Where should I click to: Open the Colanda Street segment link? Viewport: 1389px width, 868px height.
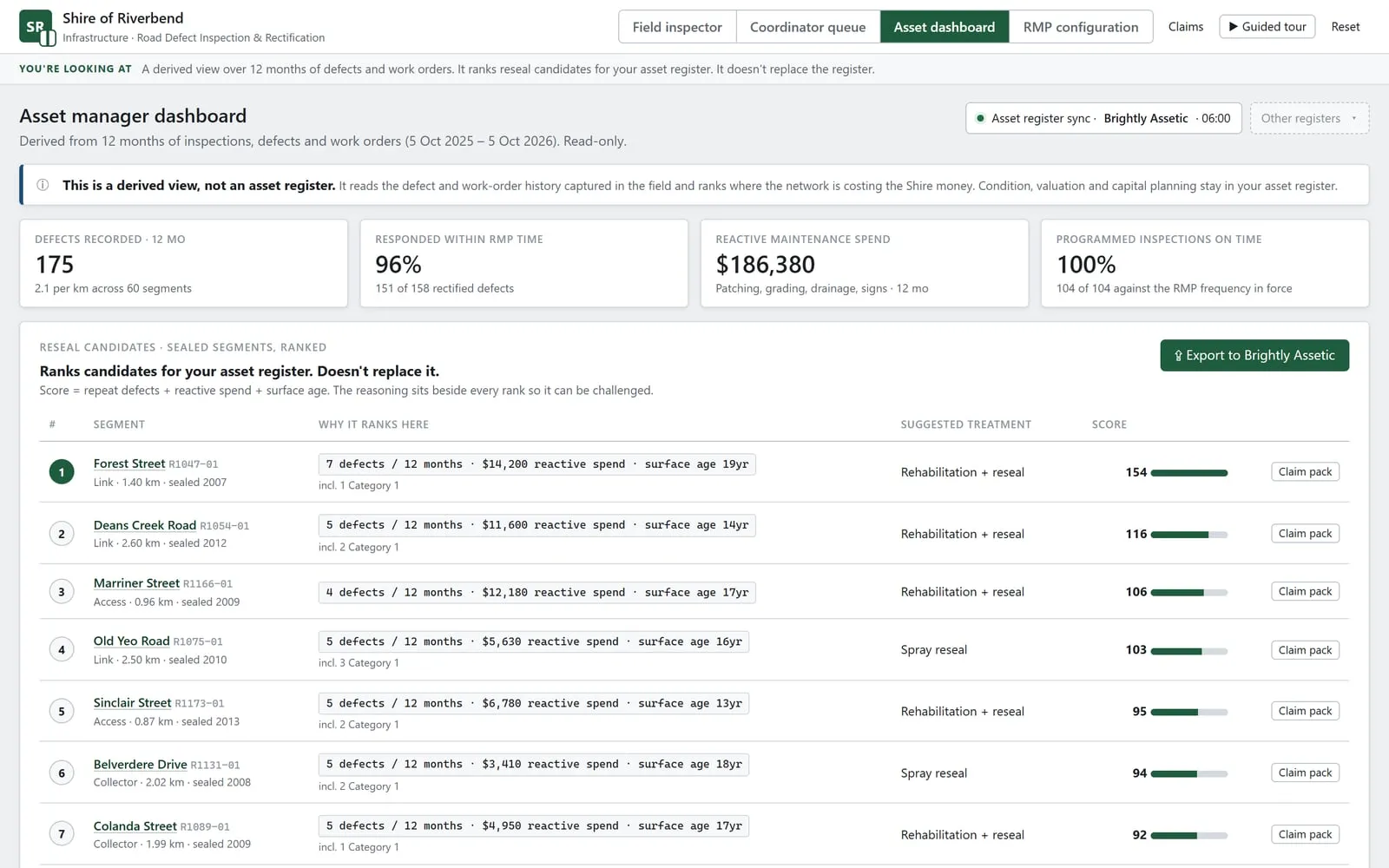pos(135,826)
